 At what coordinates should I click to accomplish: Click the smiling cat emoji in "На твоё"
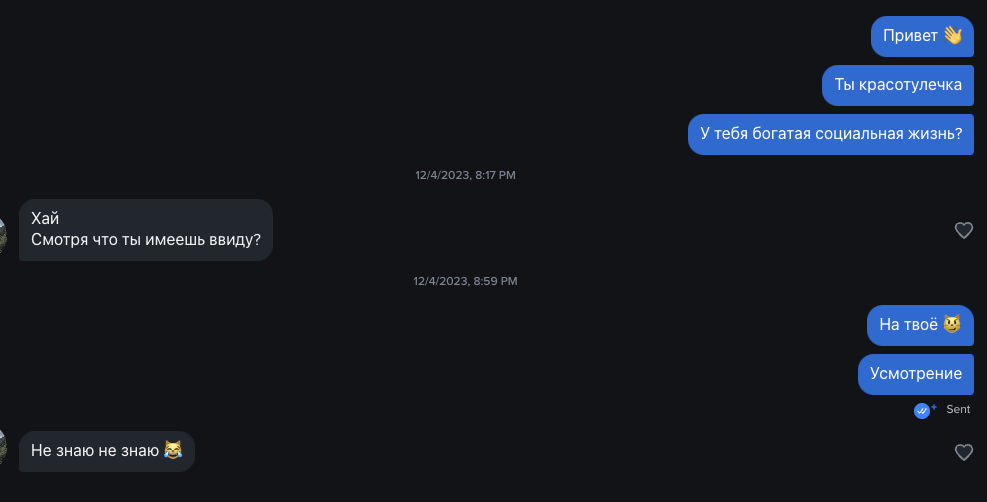pyautogui.click(x=952, y=324)
